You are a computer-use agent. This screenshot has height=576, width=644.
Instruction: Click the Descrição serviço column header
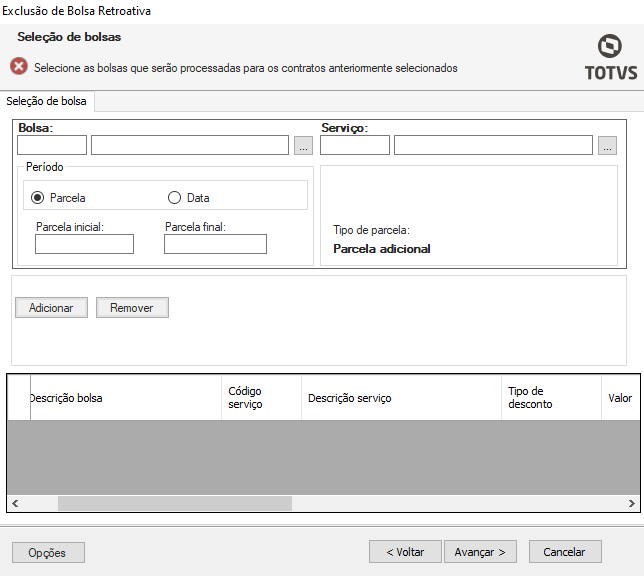point(400,398)
